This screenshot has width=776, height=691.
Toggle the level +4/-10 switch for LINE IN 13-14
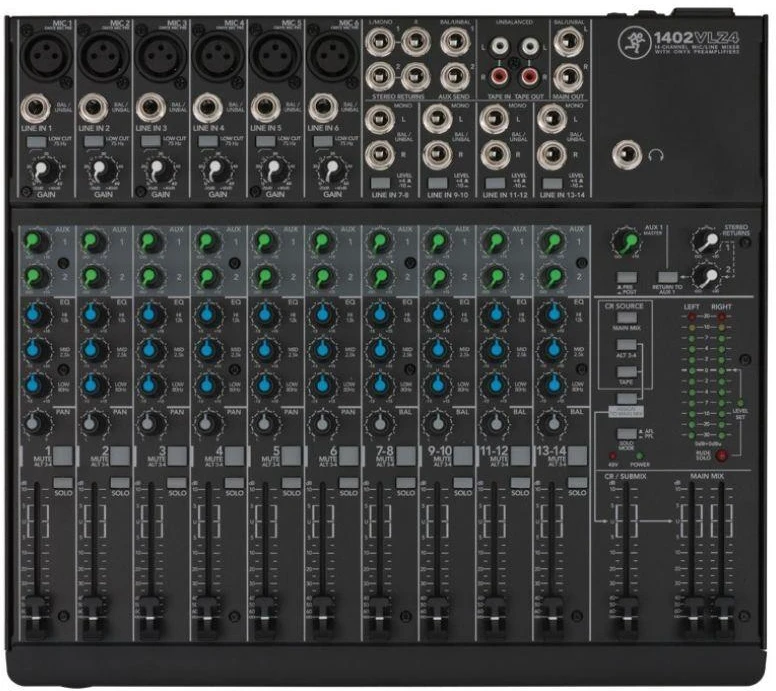pyautogui.click(x=552, y=183)
